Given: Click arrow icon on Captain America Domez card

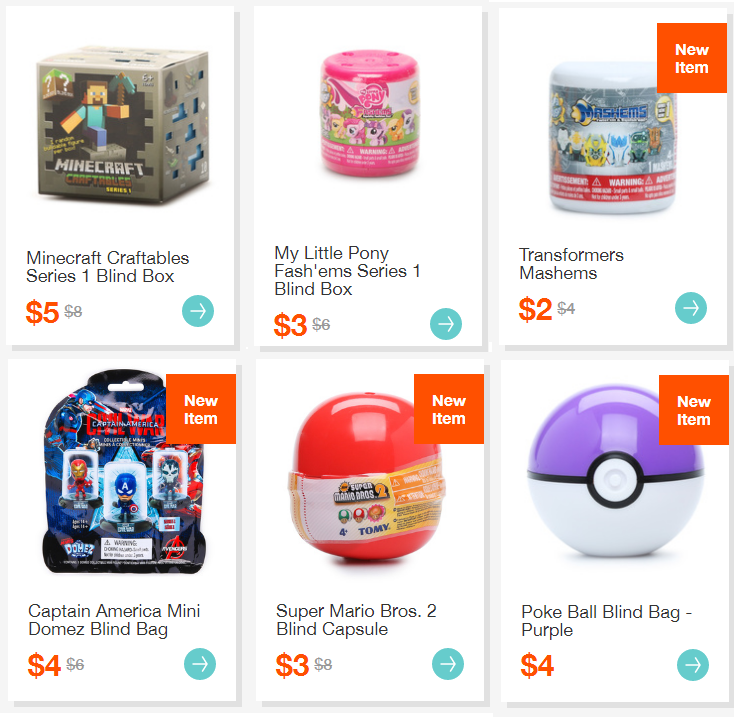Looking at the screenshot, I should tap(200, 664).
